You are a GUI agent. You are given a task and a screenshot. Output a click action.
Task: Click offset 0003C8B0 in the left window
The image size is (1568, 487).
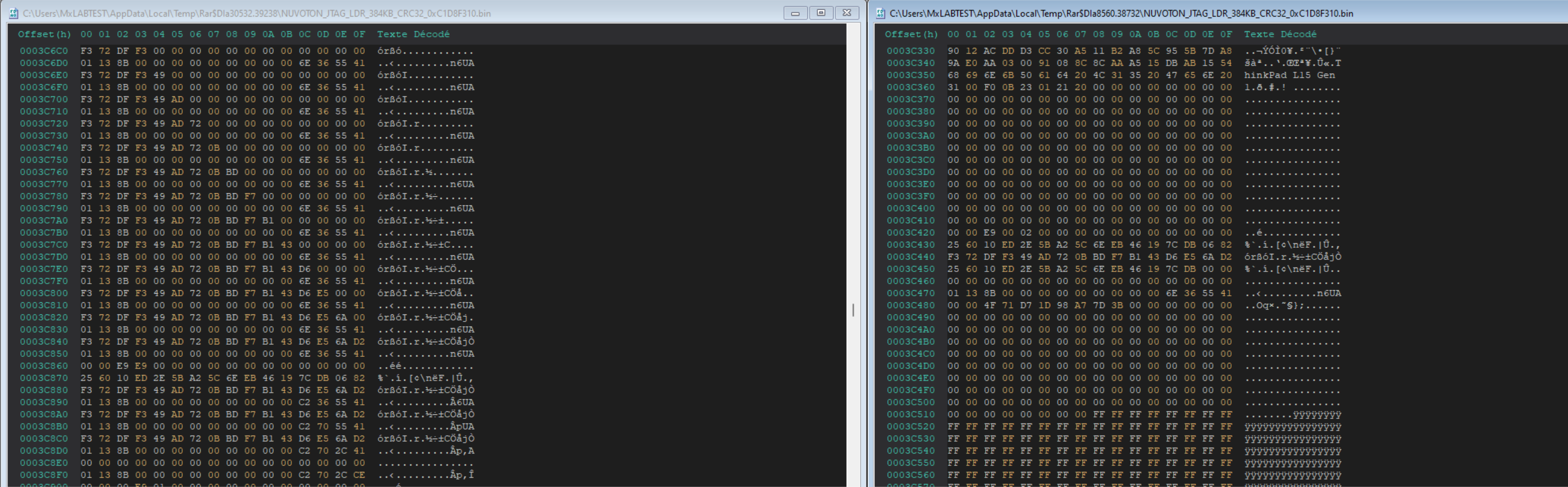44,427
